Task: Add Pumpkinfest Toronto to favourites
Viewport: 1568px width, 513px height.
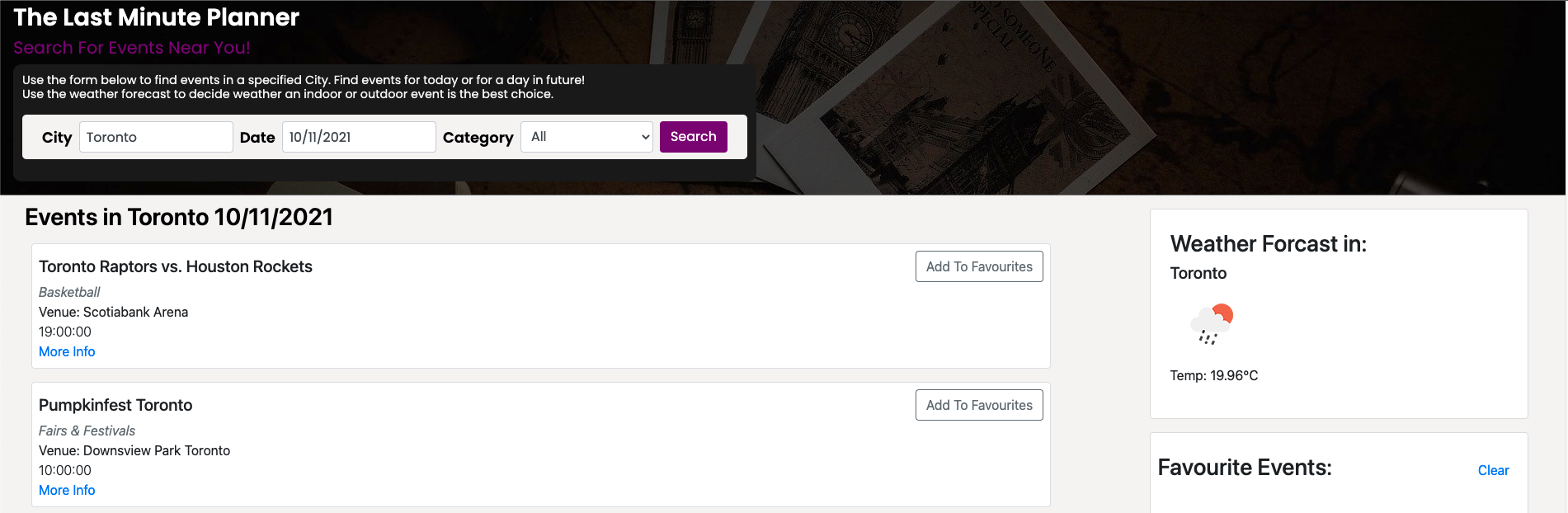Action: pyautogui.click(x=979, y=405)
